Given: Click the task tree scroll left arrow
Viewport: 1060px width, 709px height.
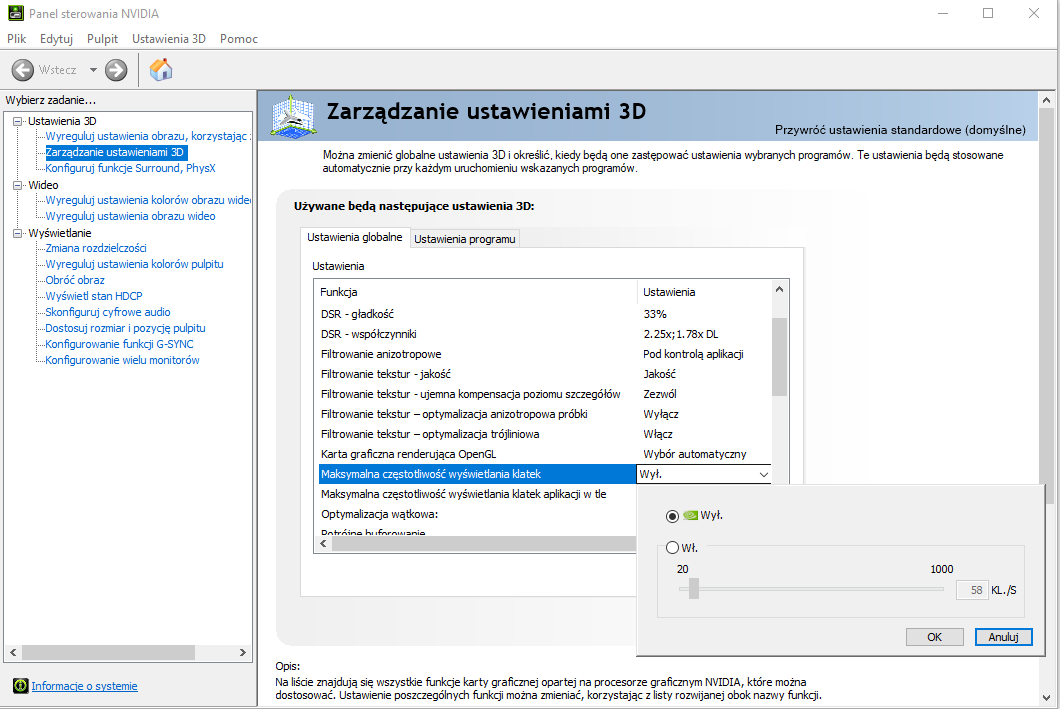Looking at the screenshot, I should 13,652.
